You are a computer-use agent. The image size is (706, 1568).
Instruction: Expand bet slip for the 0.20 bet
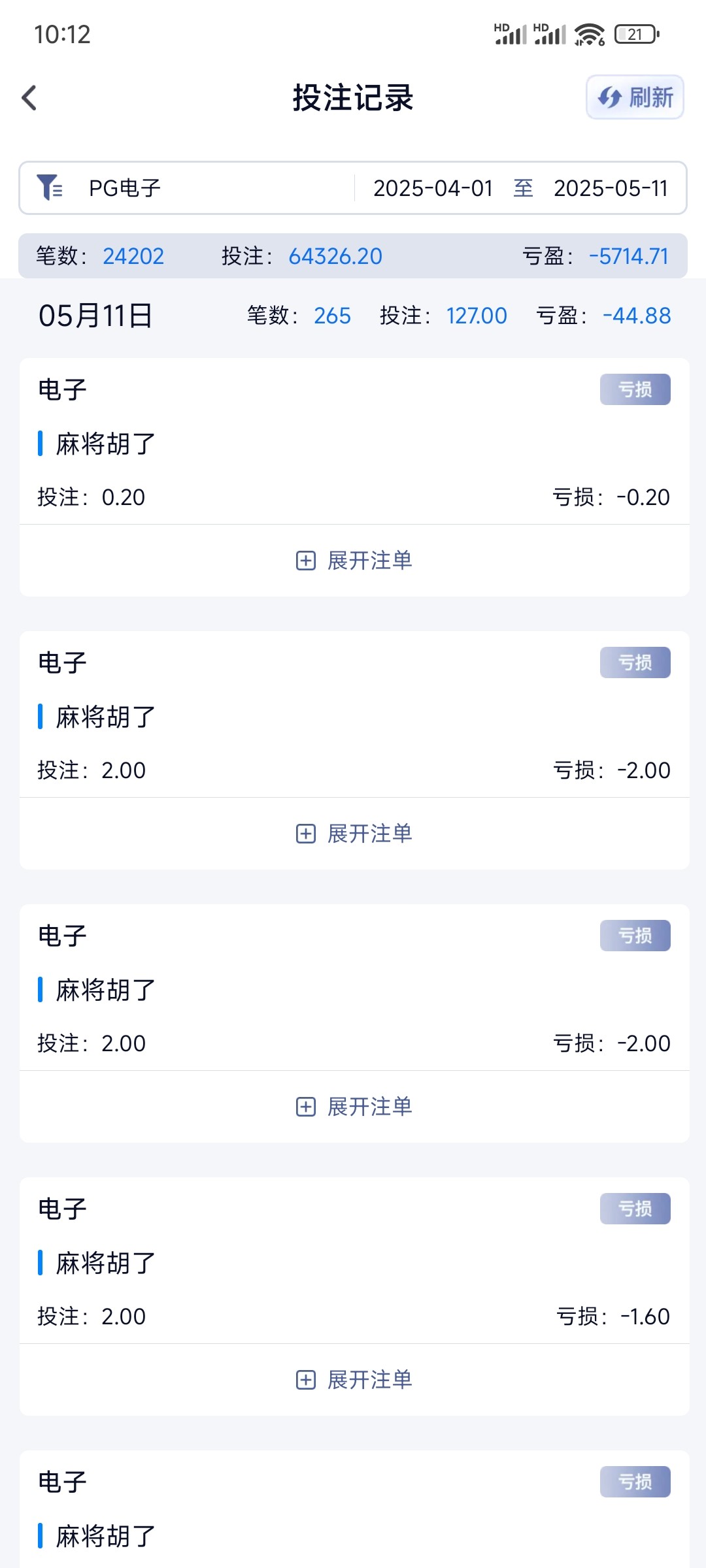354,561
